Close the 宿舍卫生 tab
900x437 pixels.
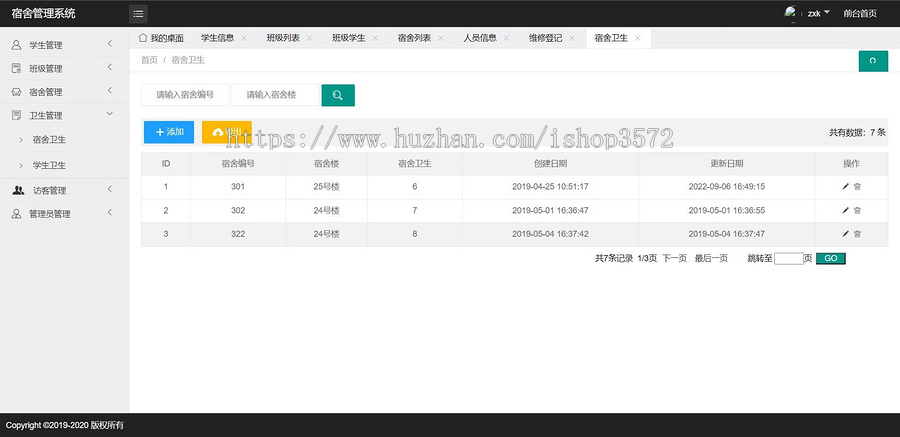coord(638,38)
